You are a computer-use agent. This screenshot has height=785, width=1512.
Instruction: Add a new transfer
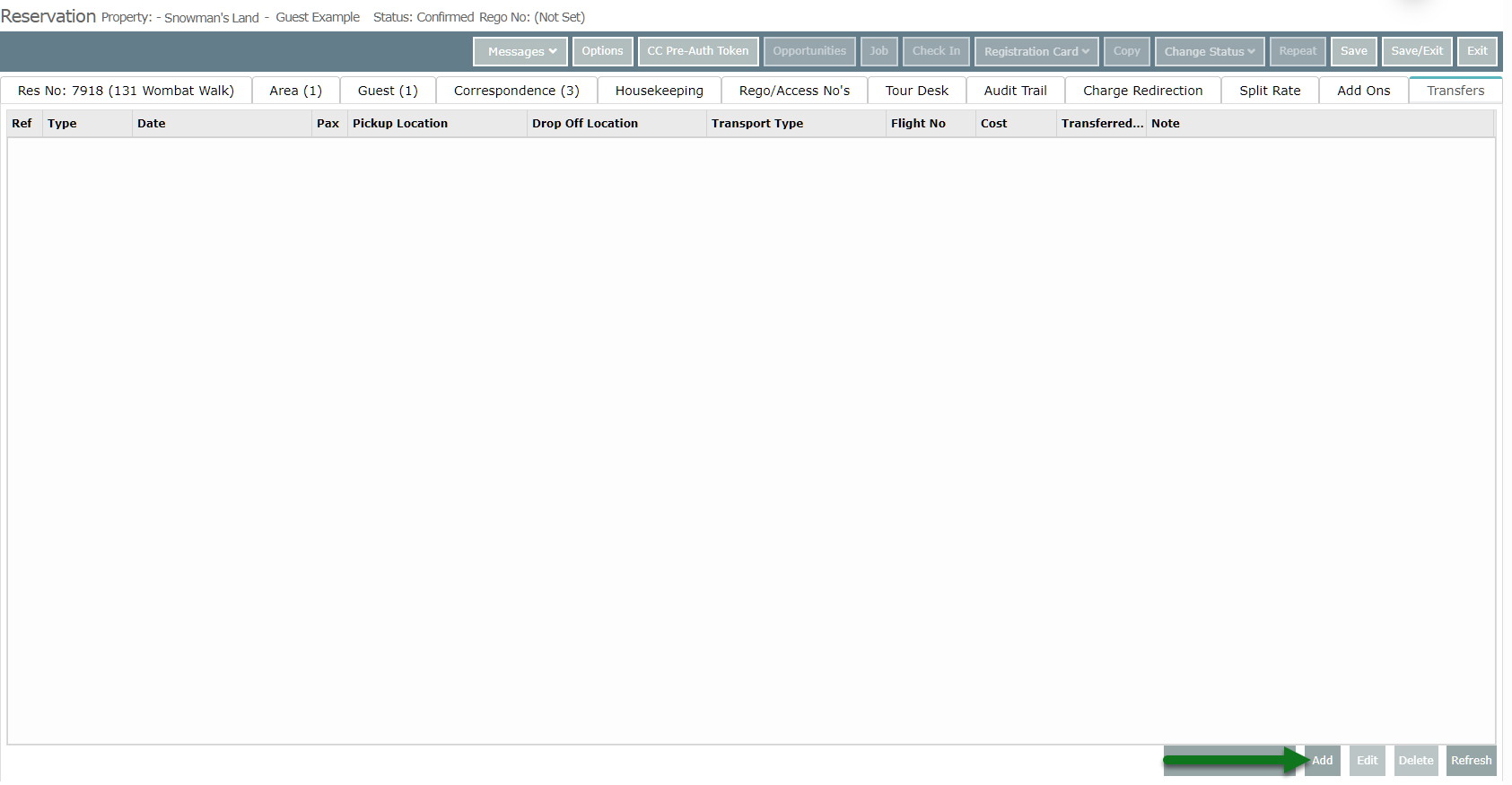pyautogui.click(x=1323, y=761)
